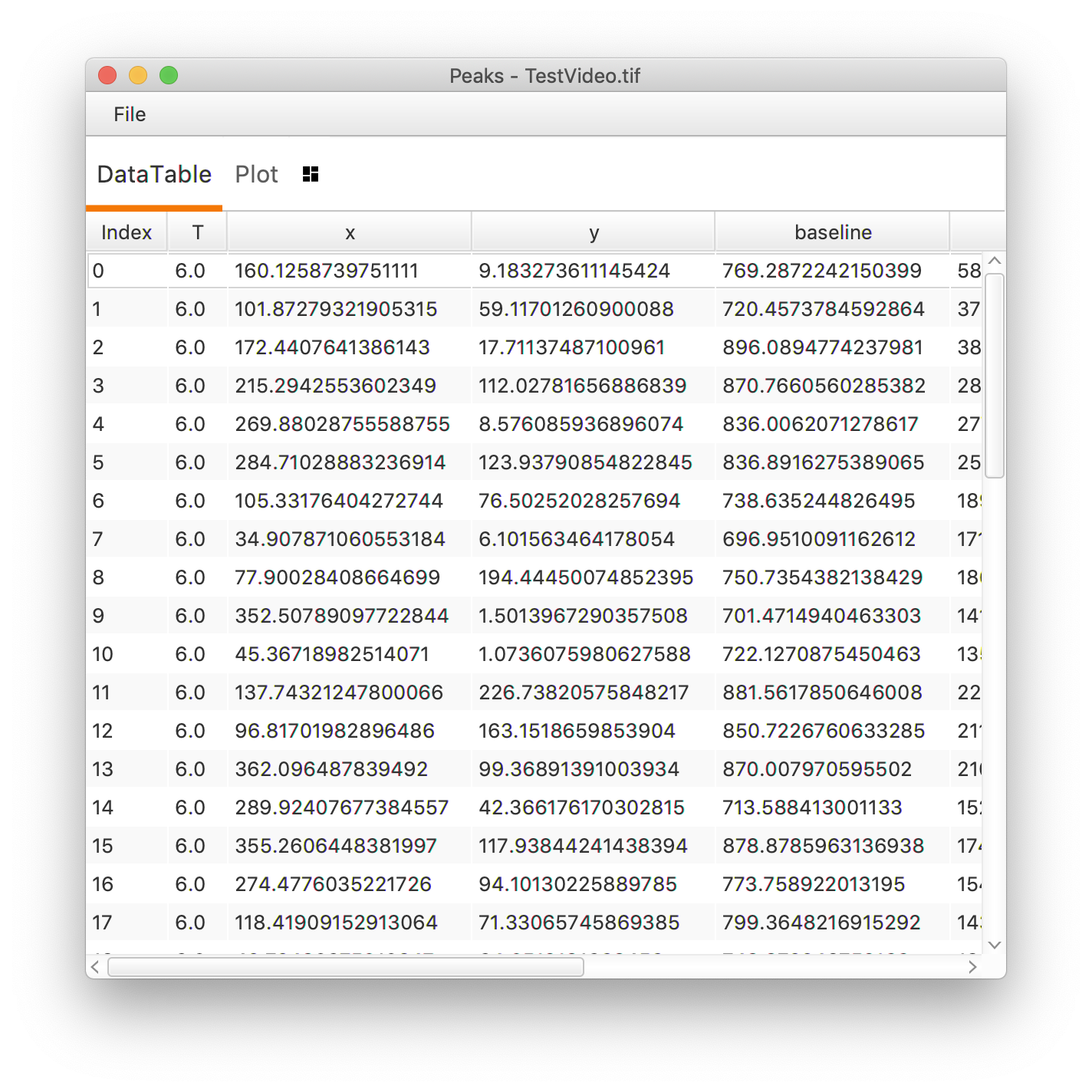
Task: Select y value 99.36891391003934
Action: click(579, 769)
